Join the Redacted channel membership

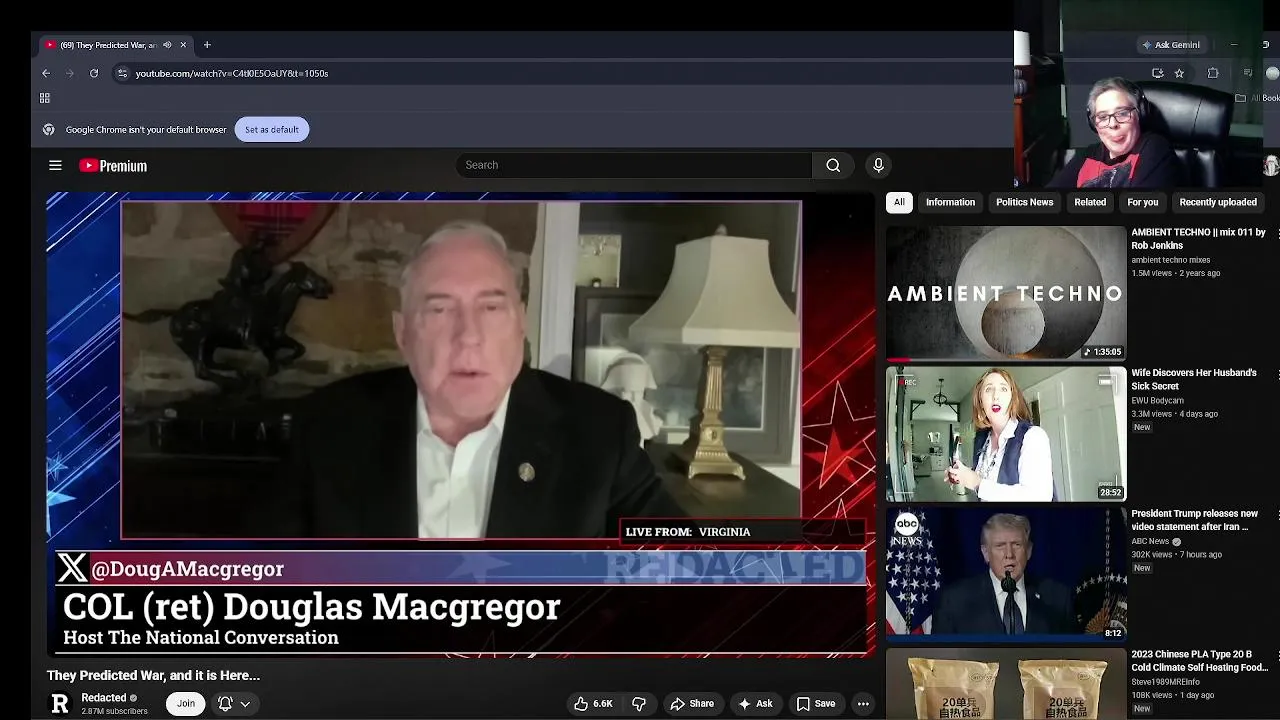pos(186,704)
